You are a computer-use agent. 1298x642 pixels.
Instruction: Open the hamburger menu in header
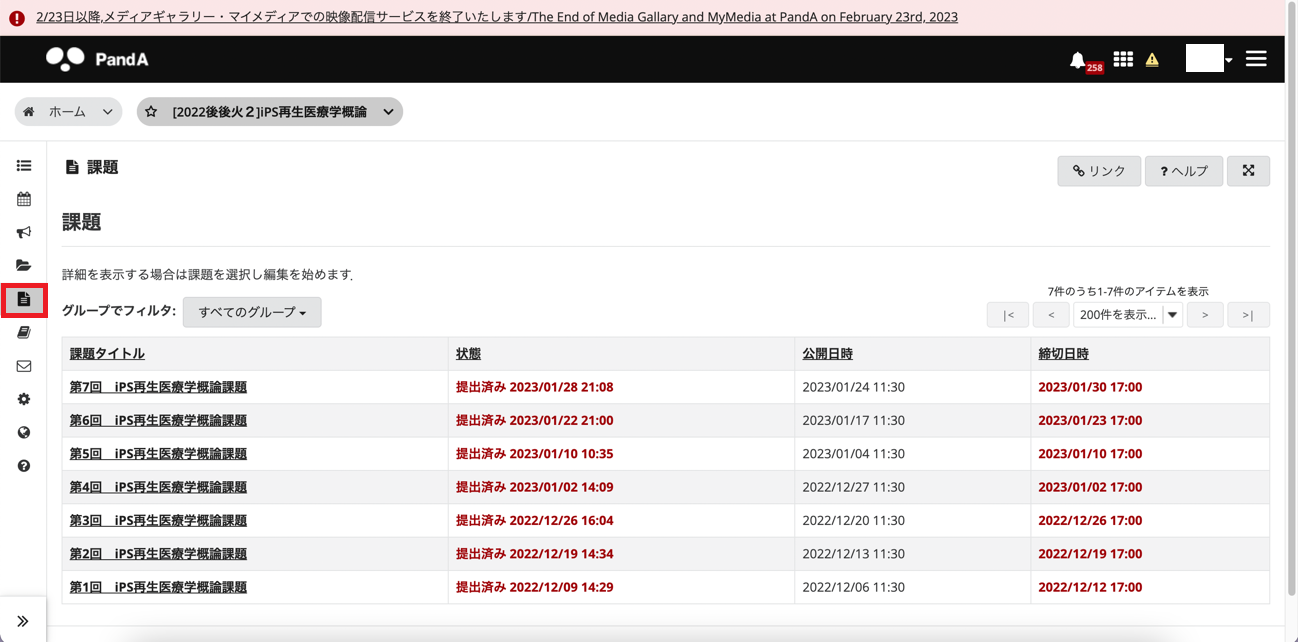pyautogui.click(x=1256, y=59)
